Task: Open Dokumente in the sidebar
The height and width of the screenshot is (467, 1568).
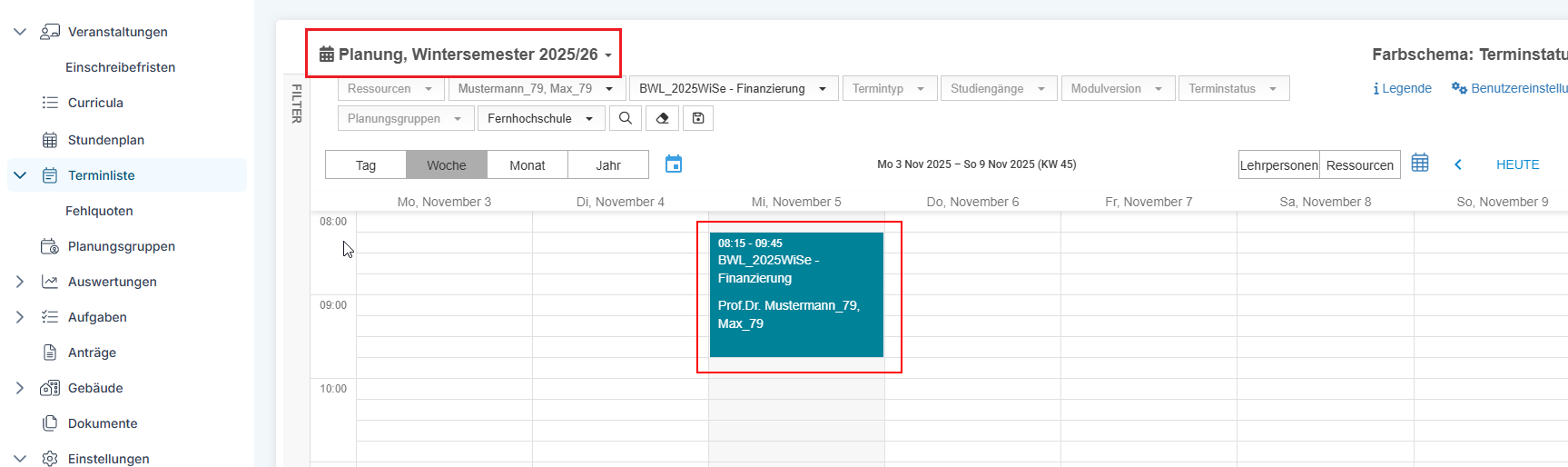Action: 103,423
